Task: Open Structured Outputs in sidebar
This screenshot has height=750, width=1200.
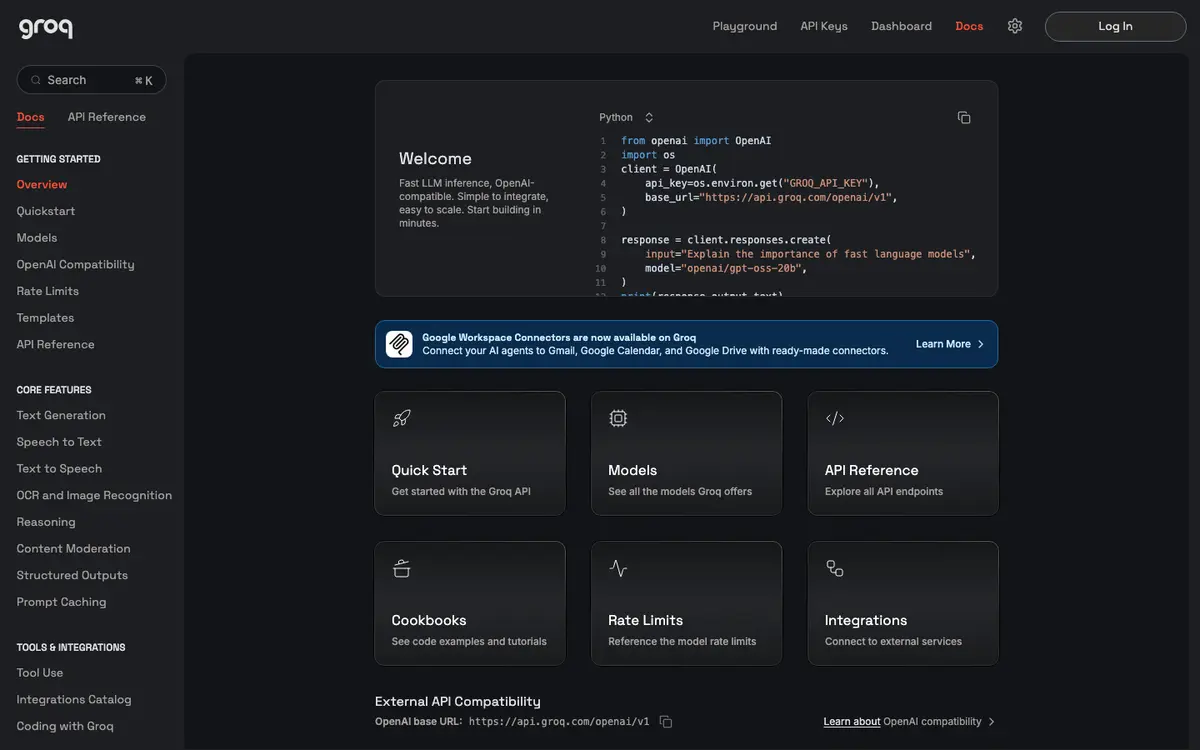Action: coord(72,575)
